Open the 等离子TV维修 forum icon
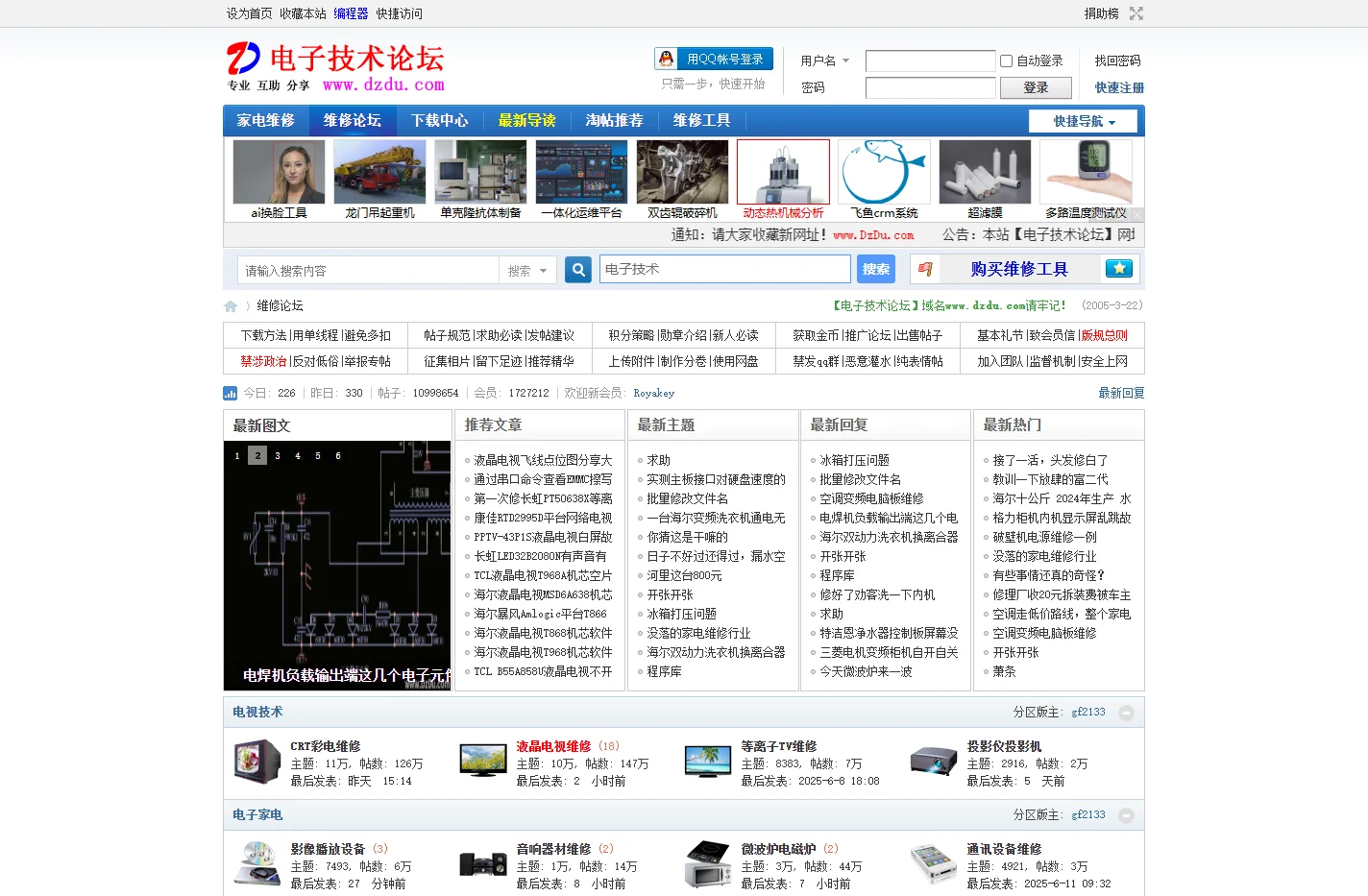This screenshot has height=896, width=1368. pos(708,762)
